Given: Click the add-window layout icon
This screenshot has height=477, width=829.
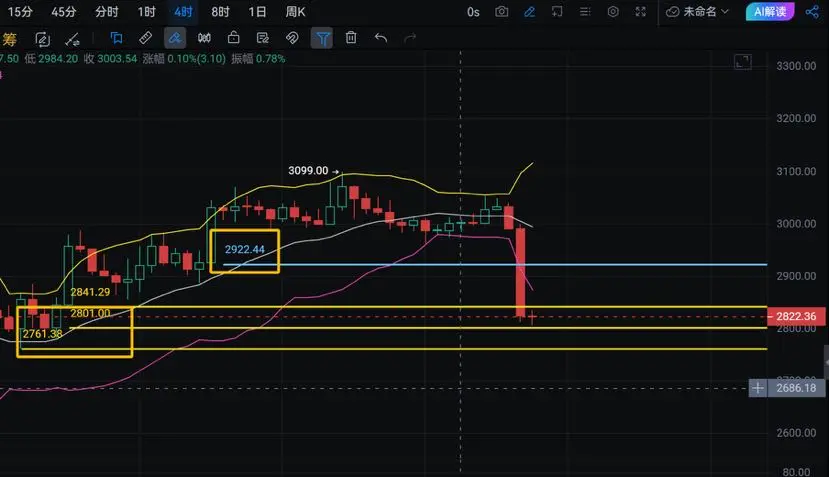Looking at the screenshot, I should tap(557, 11).
